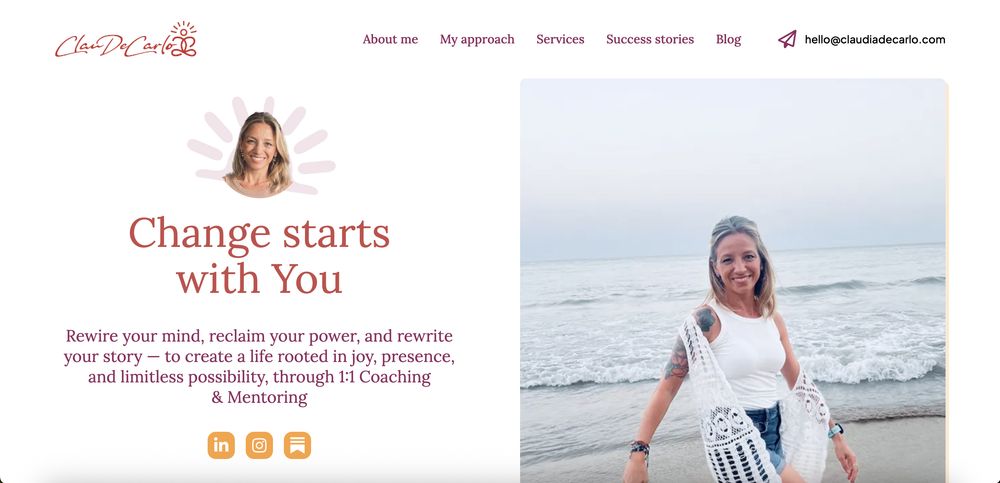The height and width of the screenshot is (483, 1000).
Task: Open the Instagram social icon
Action: [259, 445]
